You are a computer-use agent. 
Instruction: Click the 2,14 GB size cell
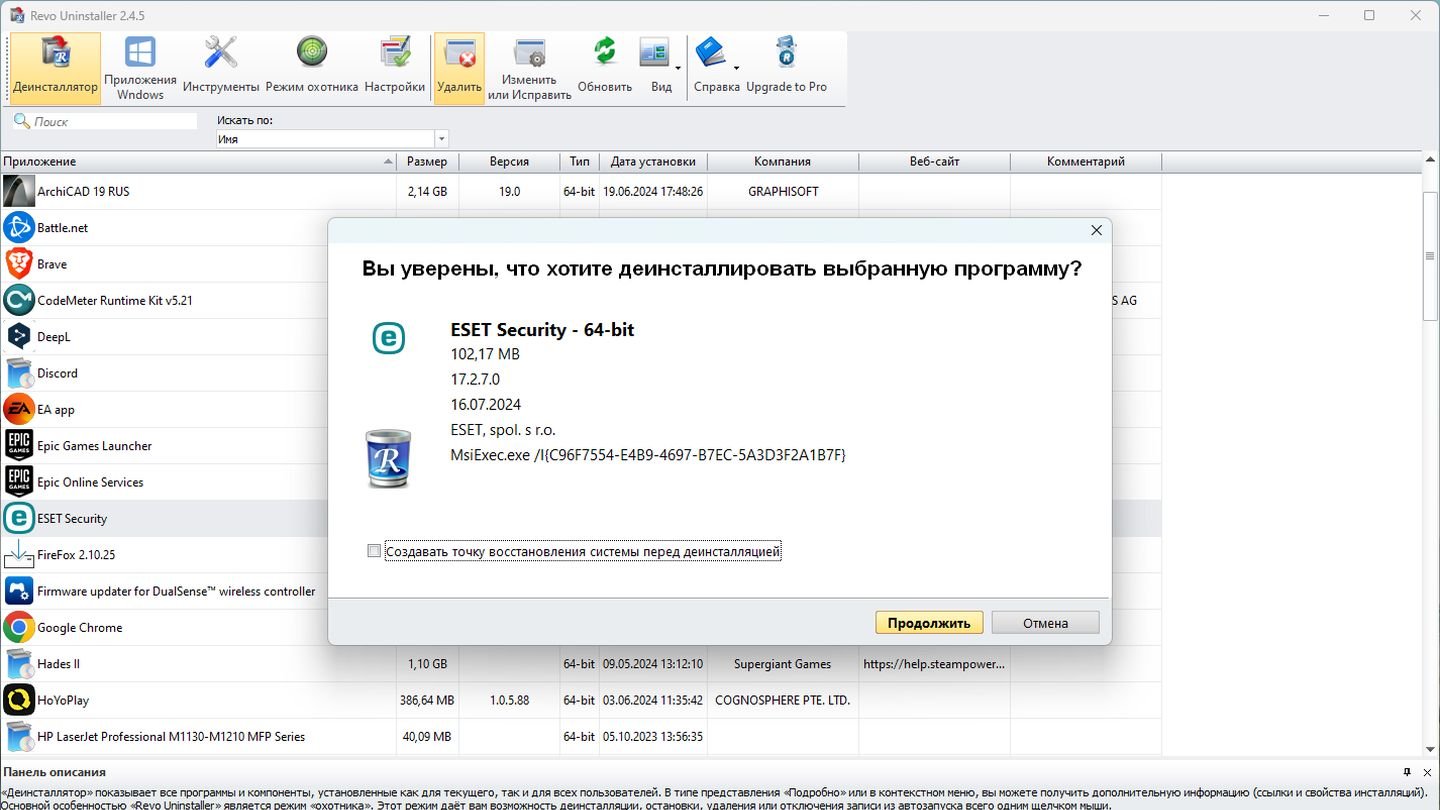428,191
